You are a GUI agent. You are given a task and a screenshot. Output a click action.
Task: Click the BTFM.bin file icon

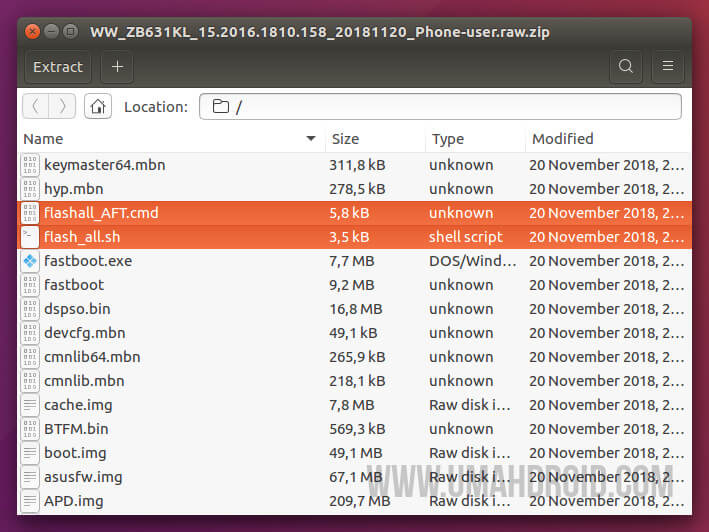click(x=30, y=428)
